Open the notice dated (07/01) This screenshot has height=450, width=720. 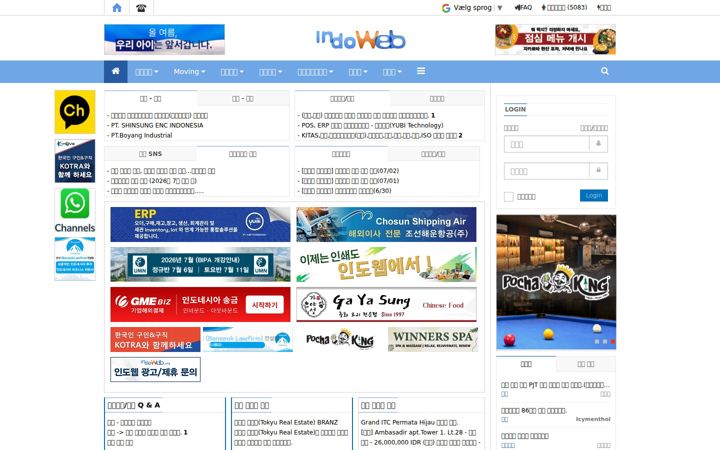click(x=349, y=181)
